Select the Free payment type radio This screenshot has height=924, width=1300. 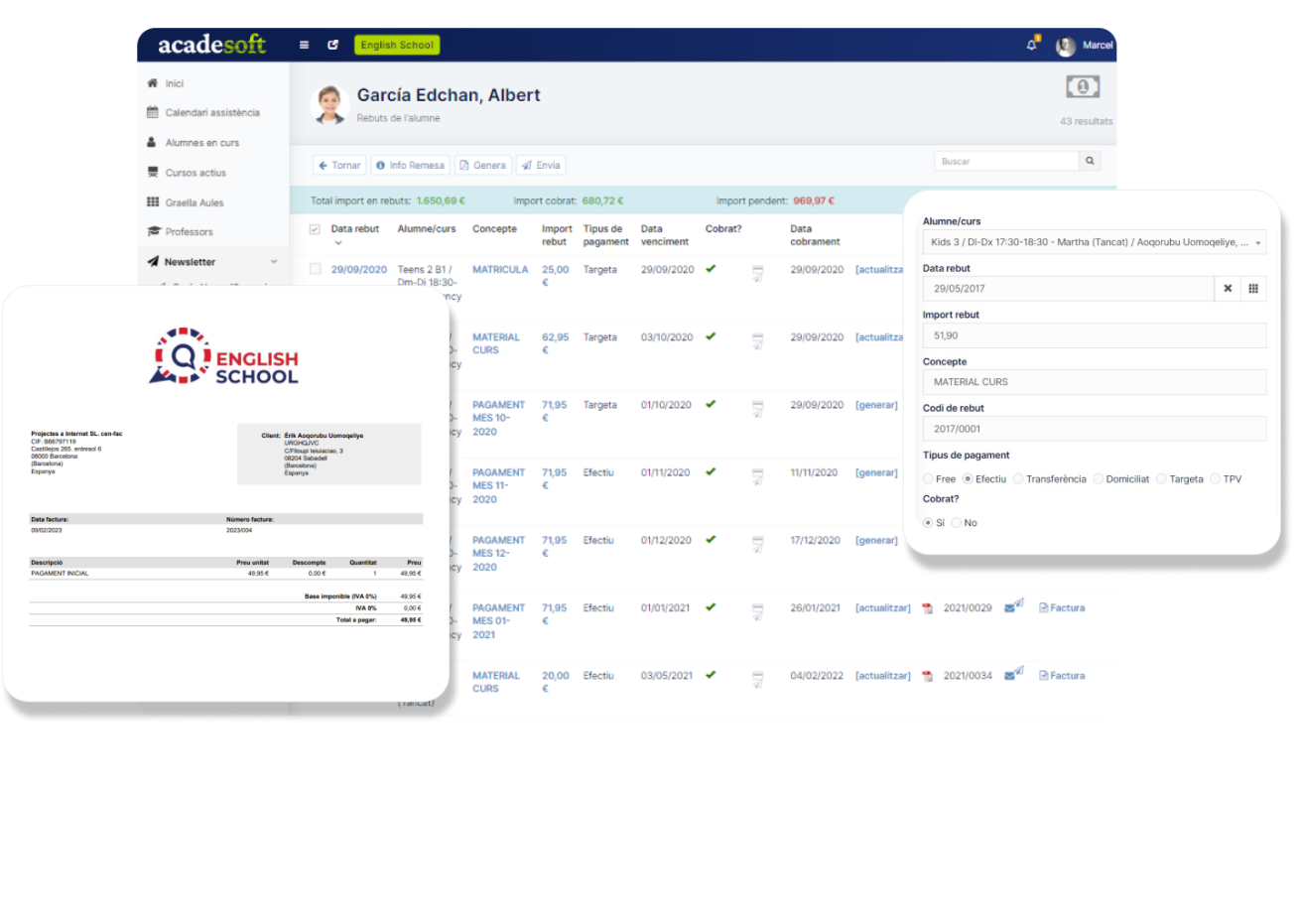click(928, 479)
